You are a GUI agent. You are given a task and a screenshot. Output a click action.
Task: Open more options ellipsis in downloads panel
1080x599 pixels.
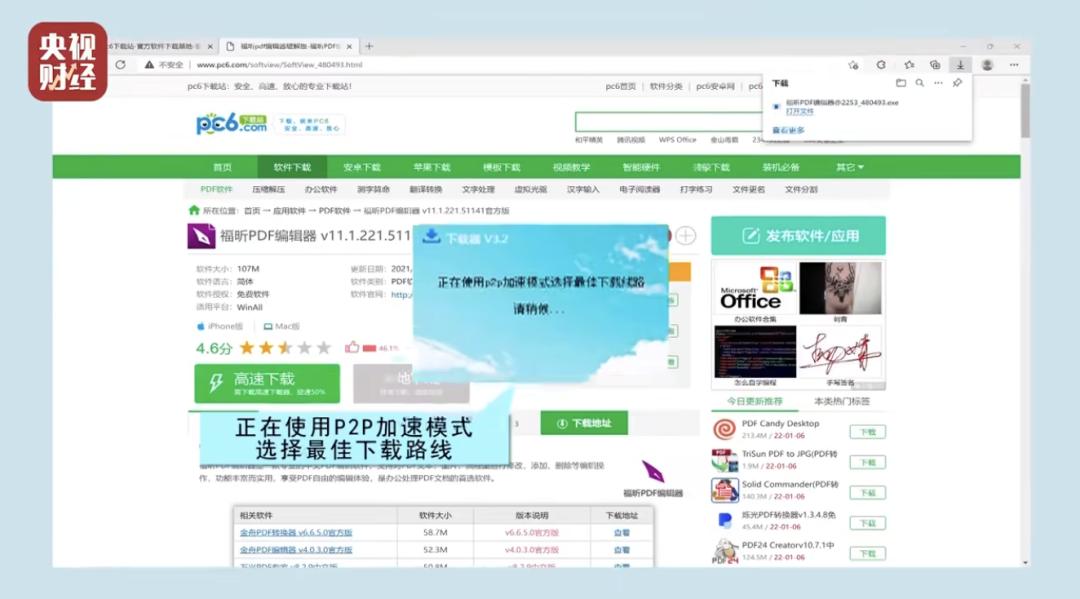click(x=938, y=83)
